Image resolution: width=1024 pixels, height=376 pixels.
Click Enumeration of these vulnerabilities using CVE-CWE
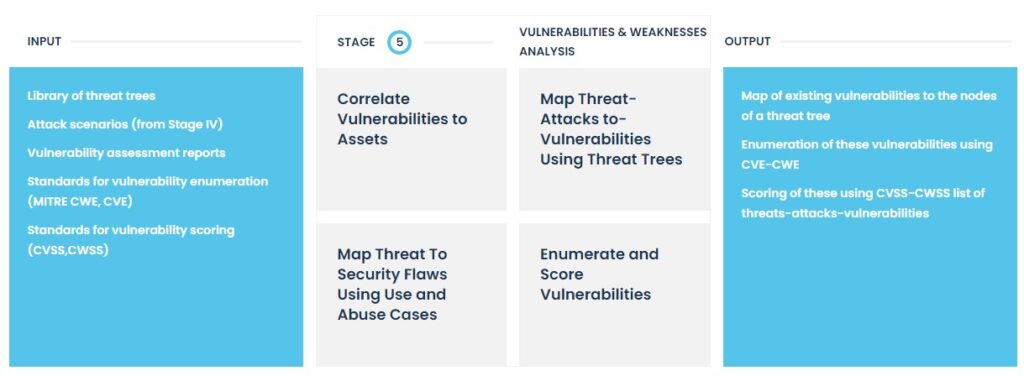pos(867,154)
